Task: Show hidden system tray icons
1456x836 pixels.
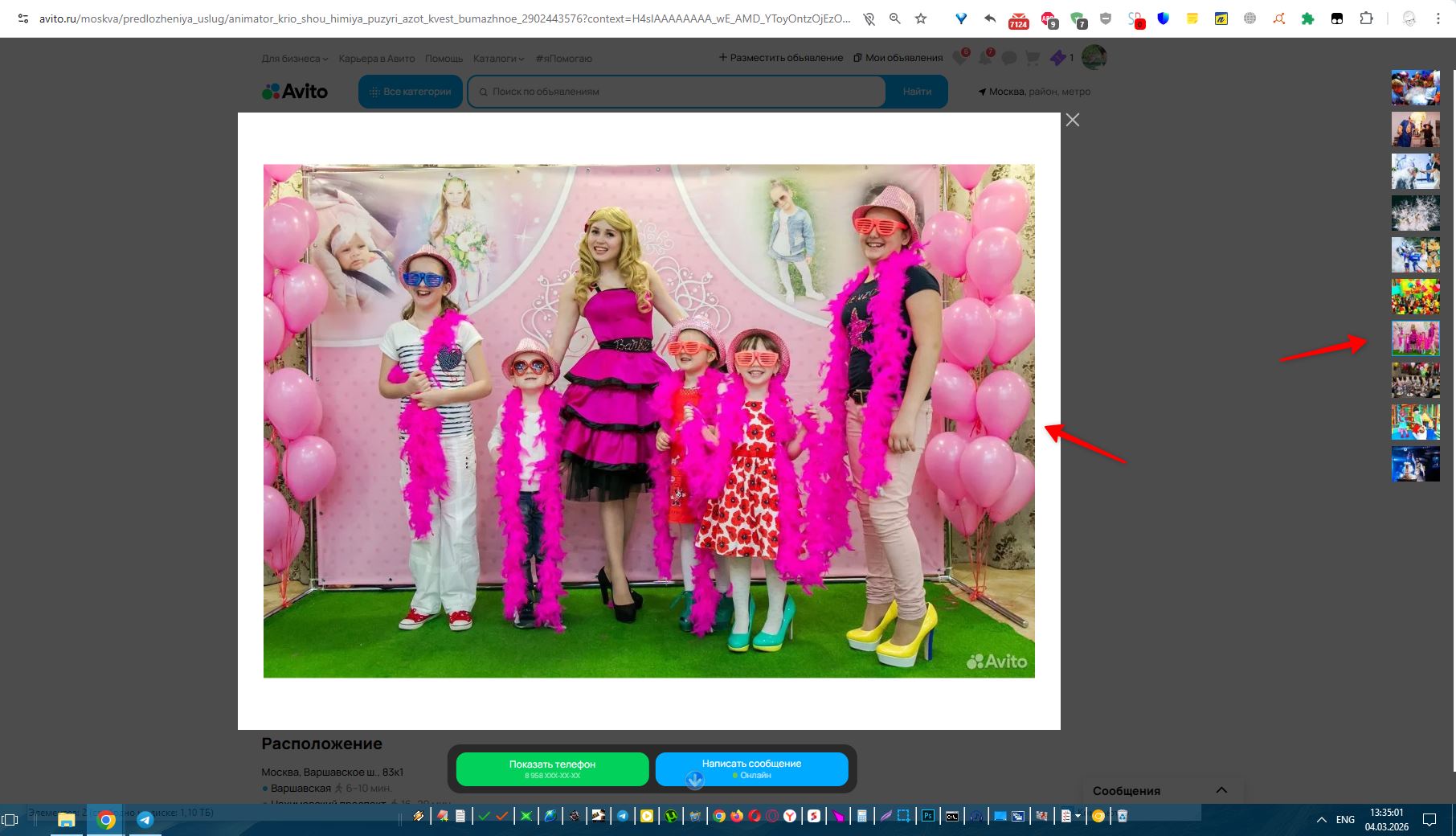Action: pos(1321,819)
